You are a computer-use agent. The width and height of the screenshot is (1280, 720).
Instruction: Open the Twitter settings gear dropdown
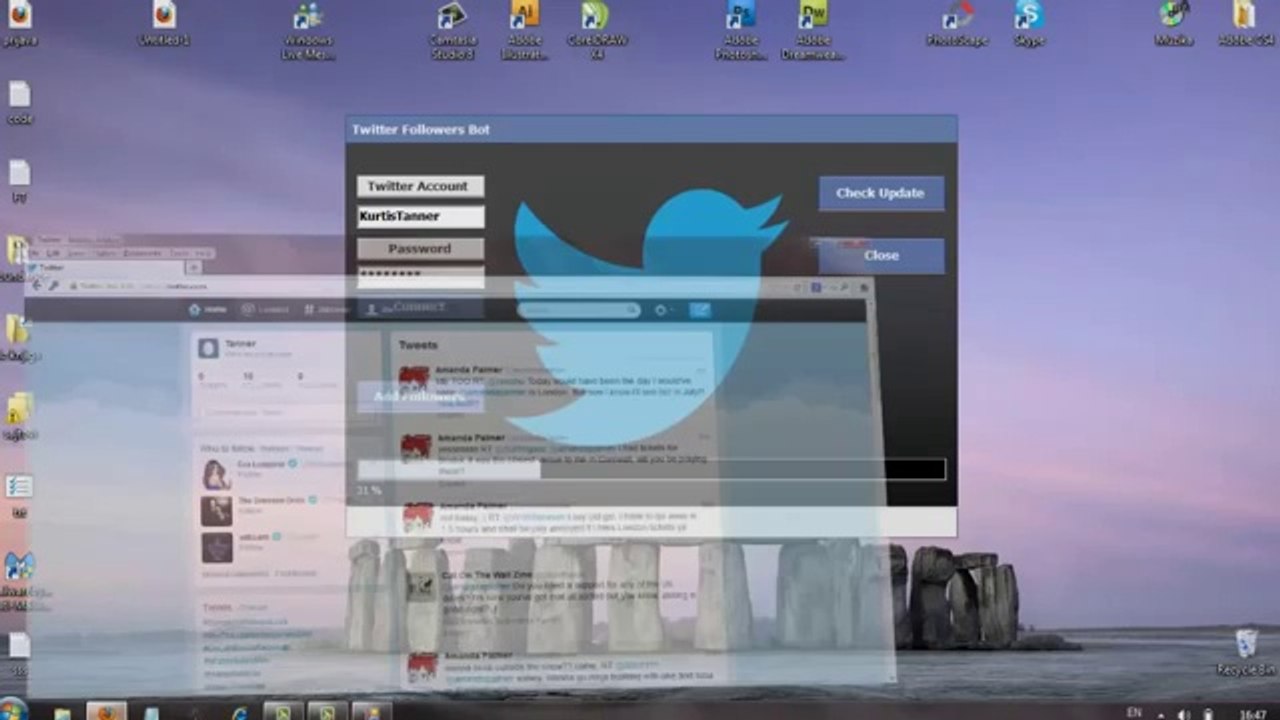coord(663,310)
